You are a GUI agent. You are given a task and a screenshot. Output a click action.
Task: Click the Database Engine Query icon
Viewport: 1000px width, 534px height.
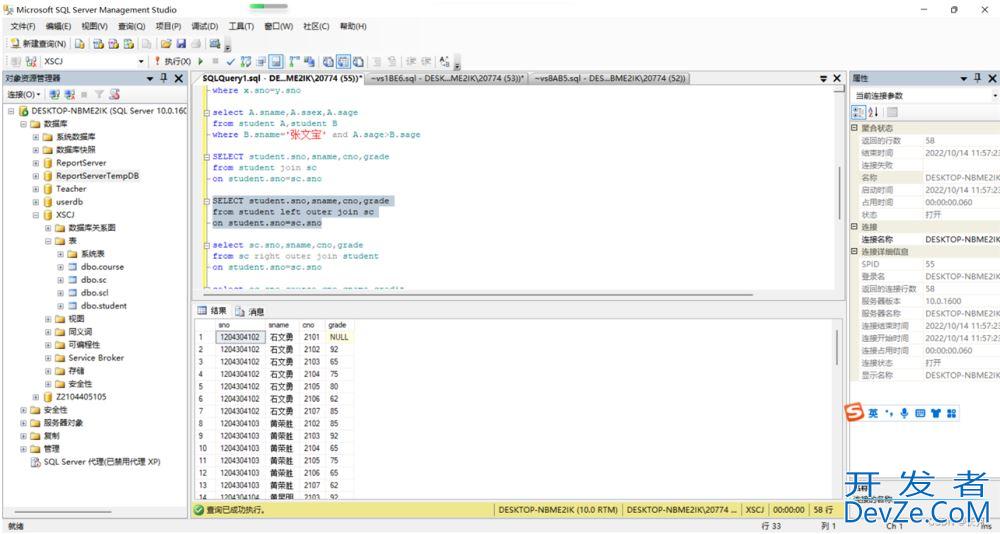[x=80, y=44]
